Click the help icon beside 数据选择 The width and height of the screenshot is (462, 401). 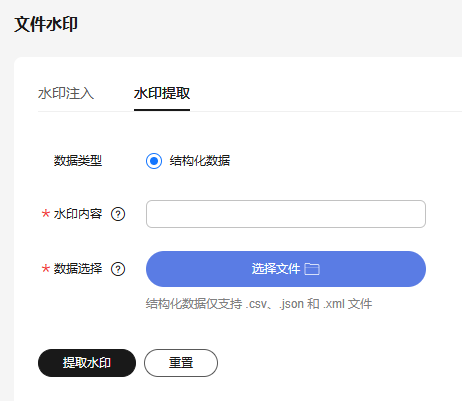118,269
